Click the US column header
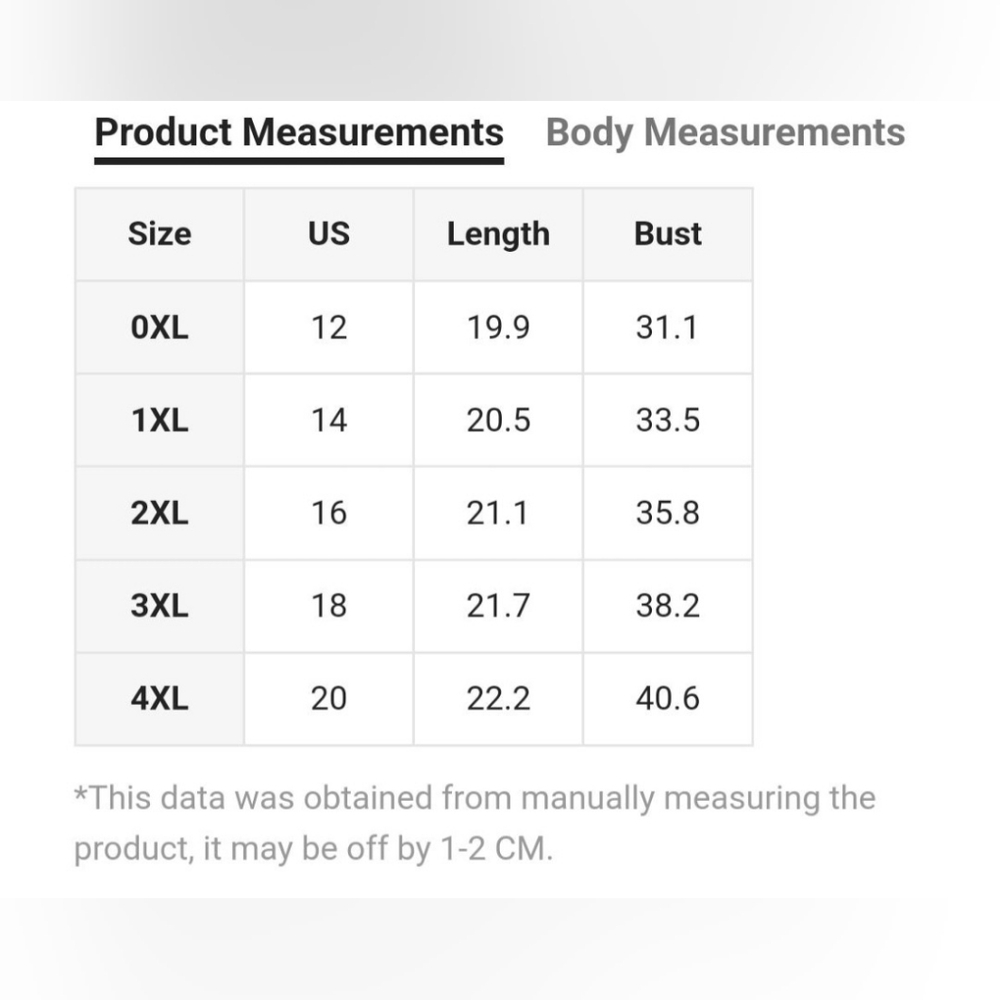 (x=328, y=234)
